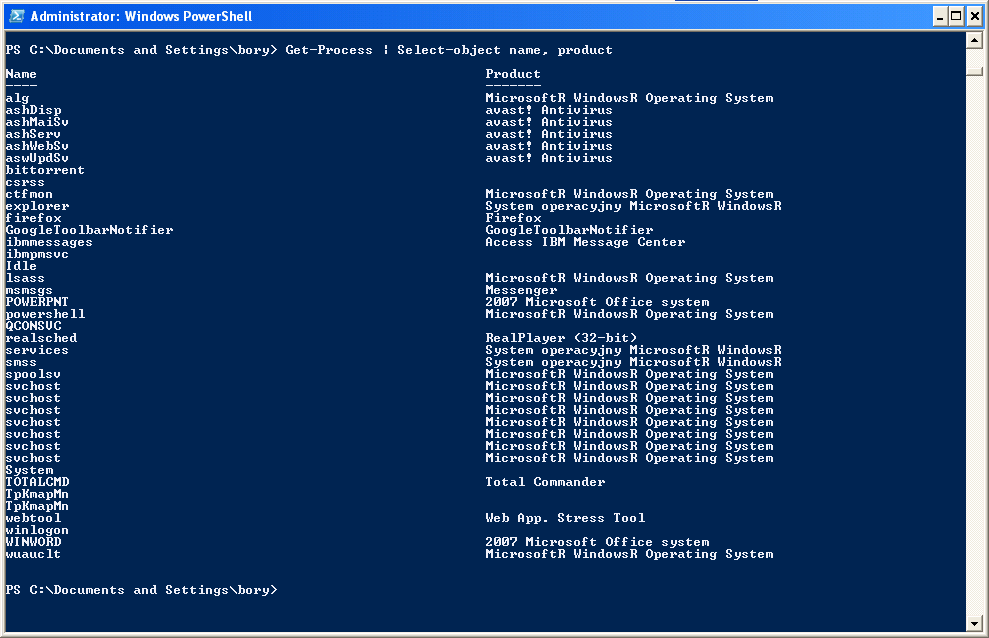This screenshot has height=638, width=989.
Task: Click the 'services' process name
Action: 37,350
